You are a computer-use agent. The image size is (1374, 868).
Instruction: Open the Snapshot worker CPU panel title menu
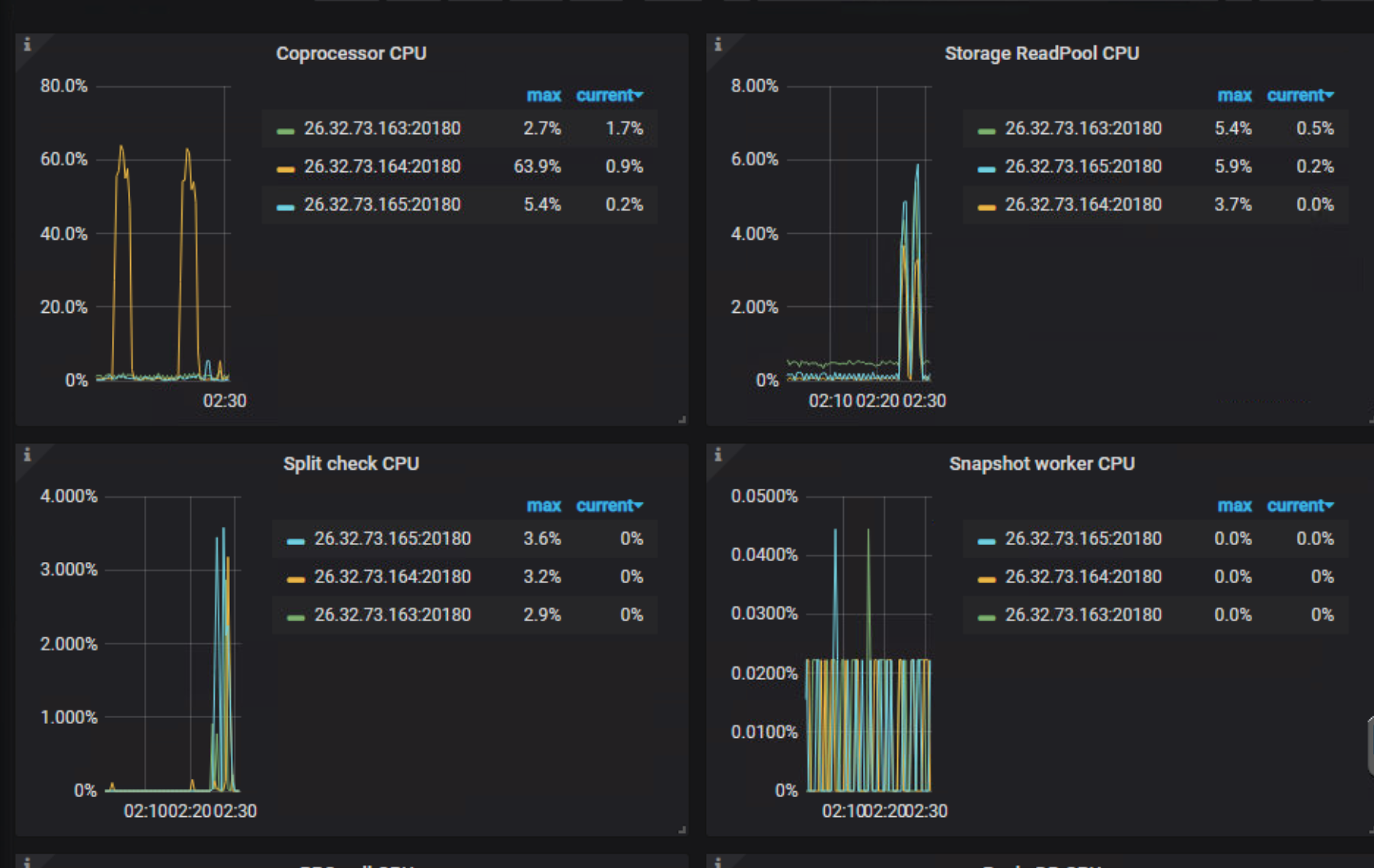pos(1041,463)
